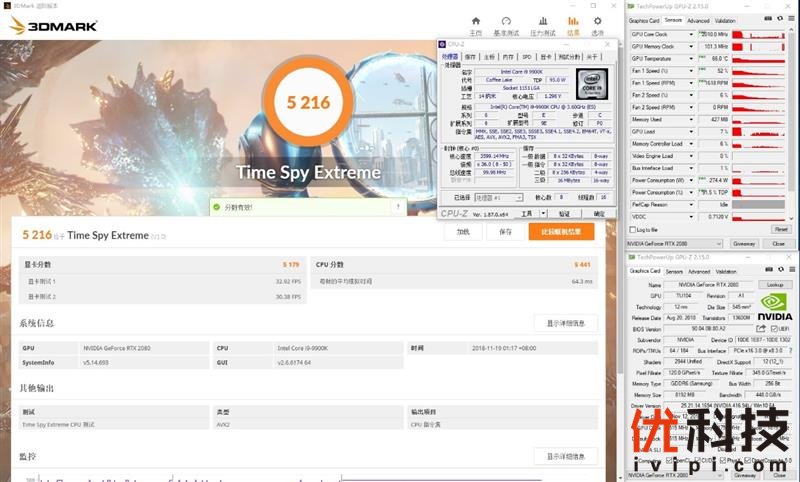
Task: Switch to the CPU-Z SPD tab
Action: (527, 57)
